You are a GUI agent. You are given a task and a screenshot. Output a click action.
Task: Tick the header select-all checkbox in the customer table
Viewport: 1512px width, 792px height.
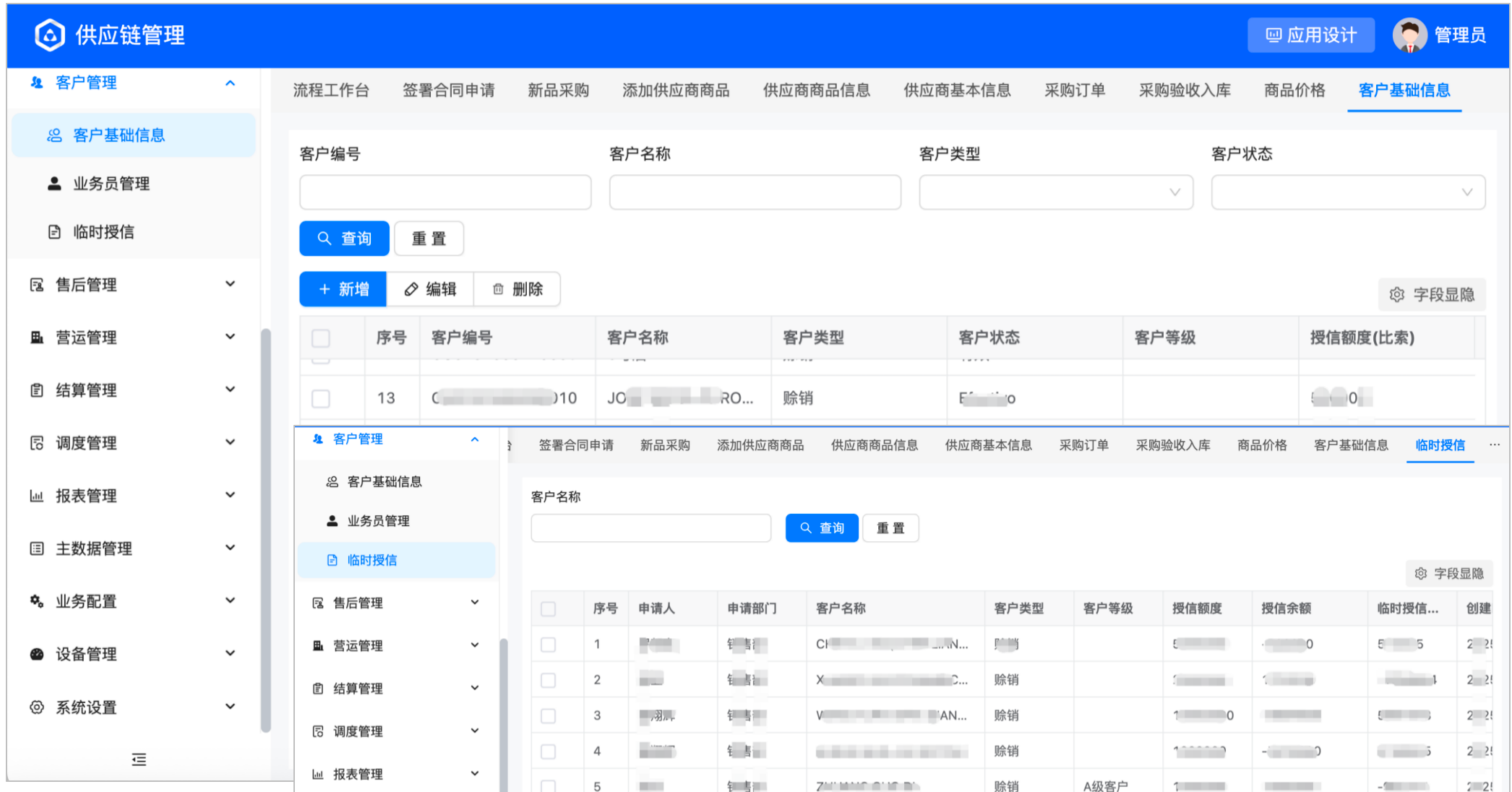pos(320,337)
